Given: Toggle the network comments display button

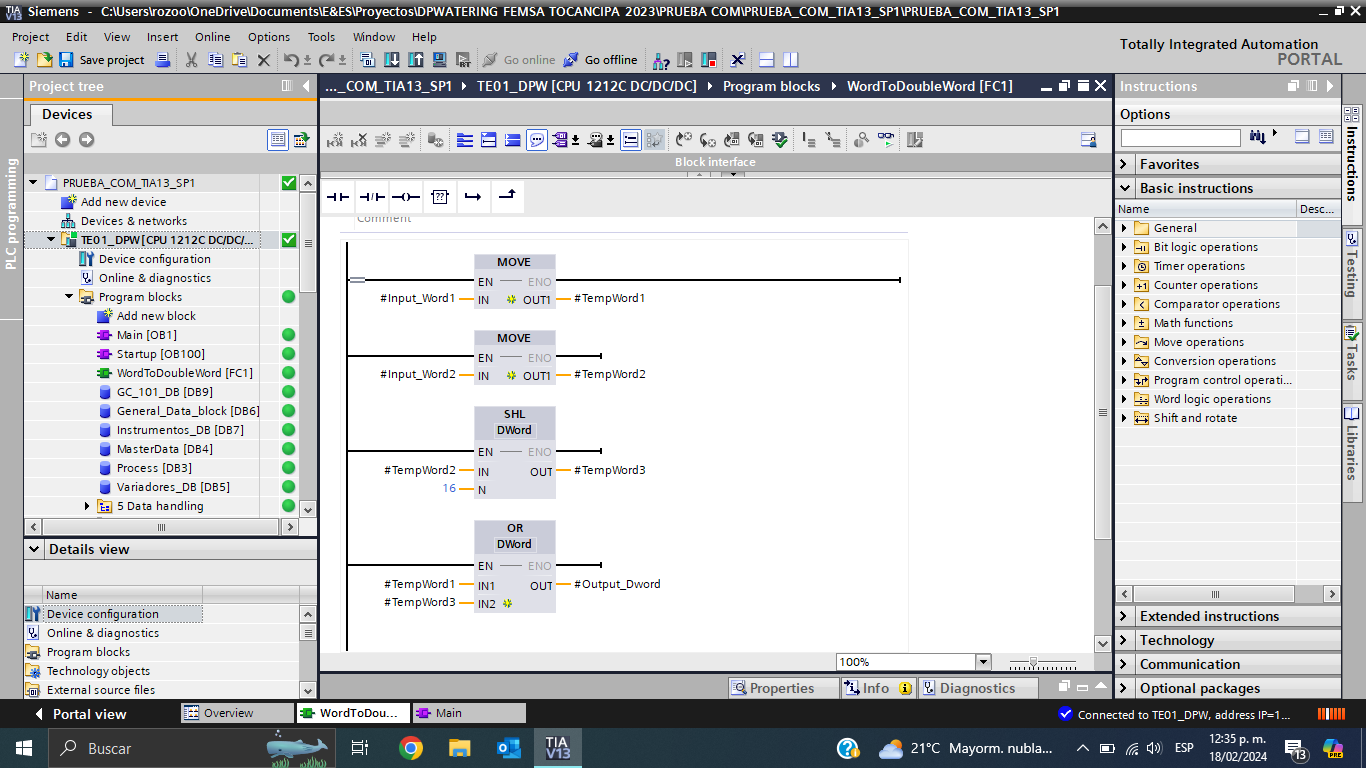Looking at the screenshot, I should click(537, 140).
